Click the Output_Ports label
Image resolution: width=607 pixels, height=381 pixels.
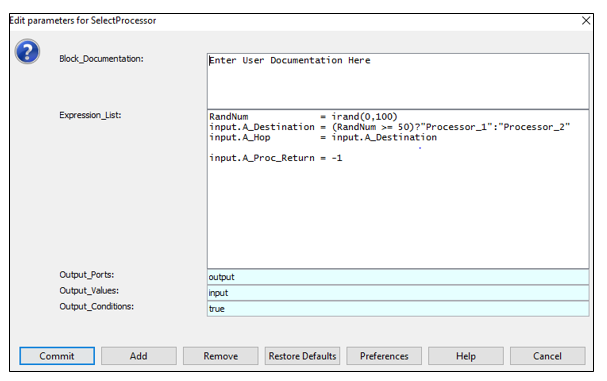(x=87, y=275)
